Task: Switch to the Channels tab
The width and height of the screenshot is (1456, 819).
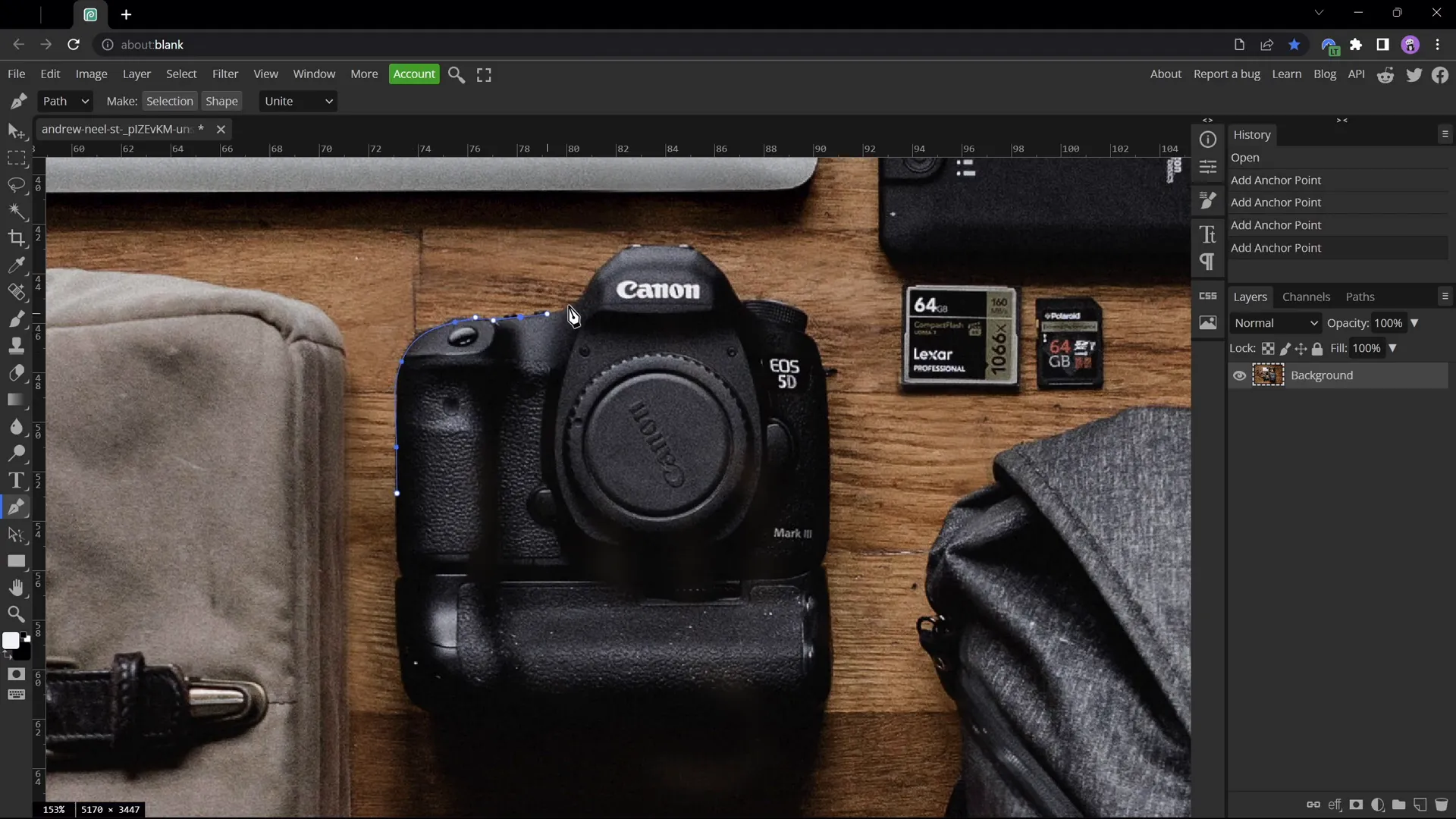Action: (x=1307, y=297)
